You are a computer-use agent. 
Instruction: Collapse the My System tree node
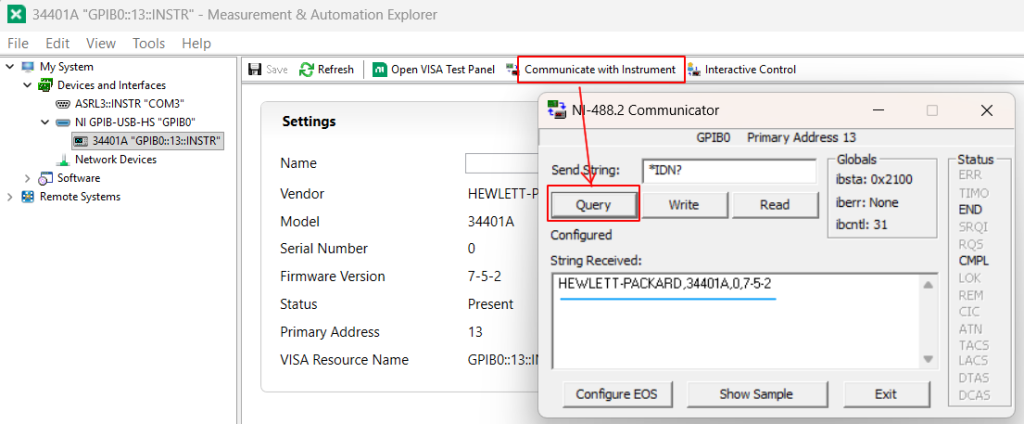click(10, 67)
